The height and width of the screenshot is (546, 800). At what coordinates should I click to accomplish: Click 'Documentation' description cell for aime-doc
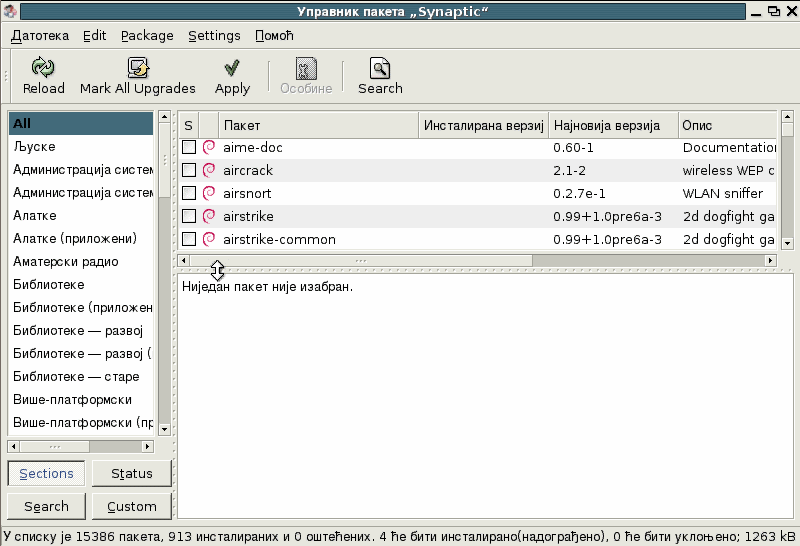click(x=730, y=147)
